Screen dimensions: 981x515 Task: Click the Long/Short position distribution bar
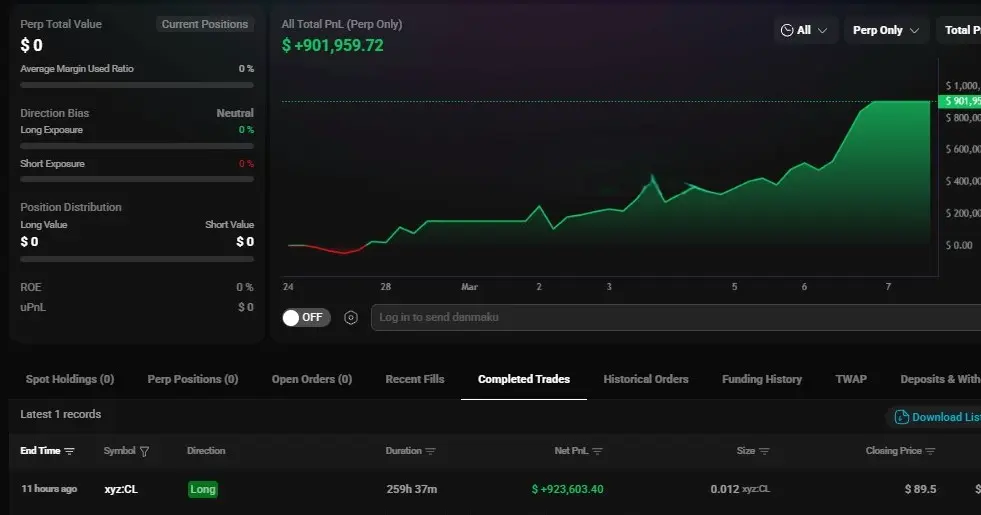(x=137, y=259)
